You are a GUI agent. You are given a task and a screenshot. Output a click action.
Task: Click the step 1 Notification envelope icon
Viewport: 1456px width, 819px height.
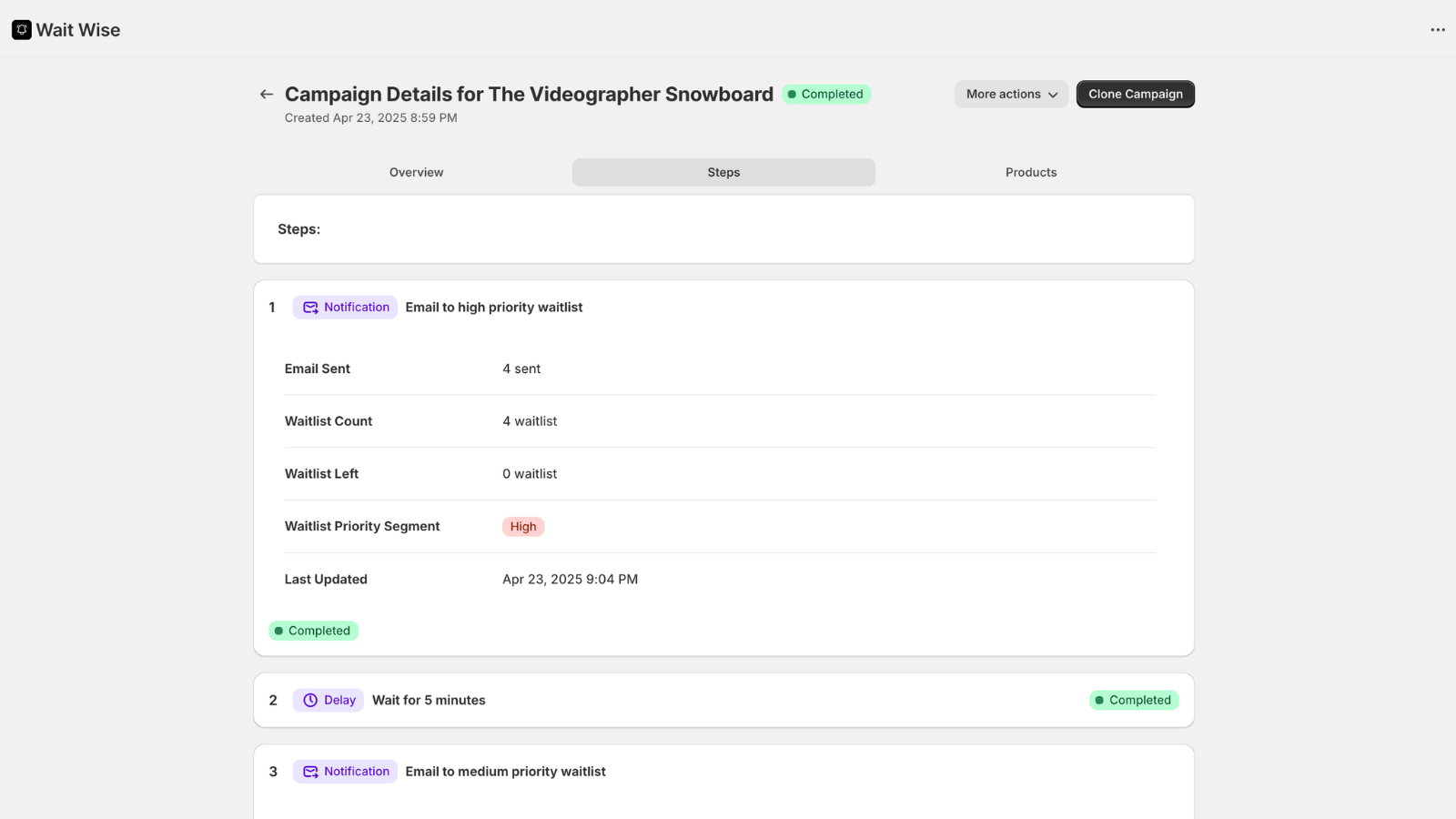310,308
